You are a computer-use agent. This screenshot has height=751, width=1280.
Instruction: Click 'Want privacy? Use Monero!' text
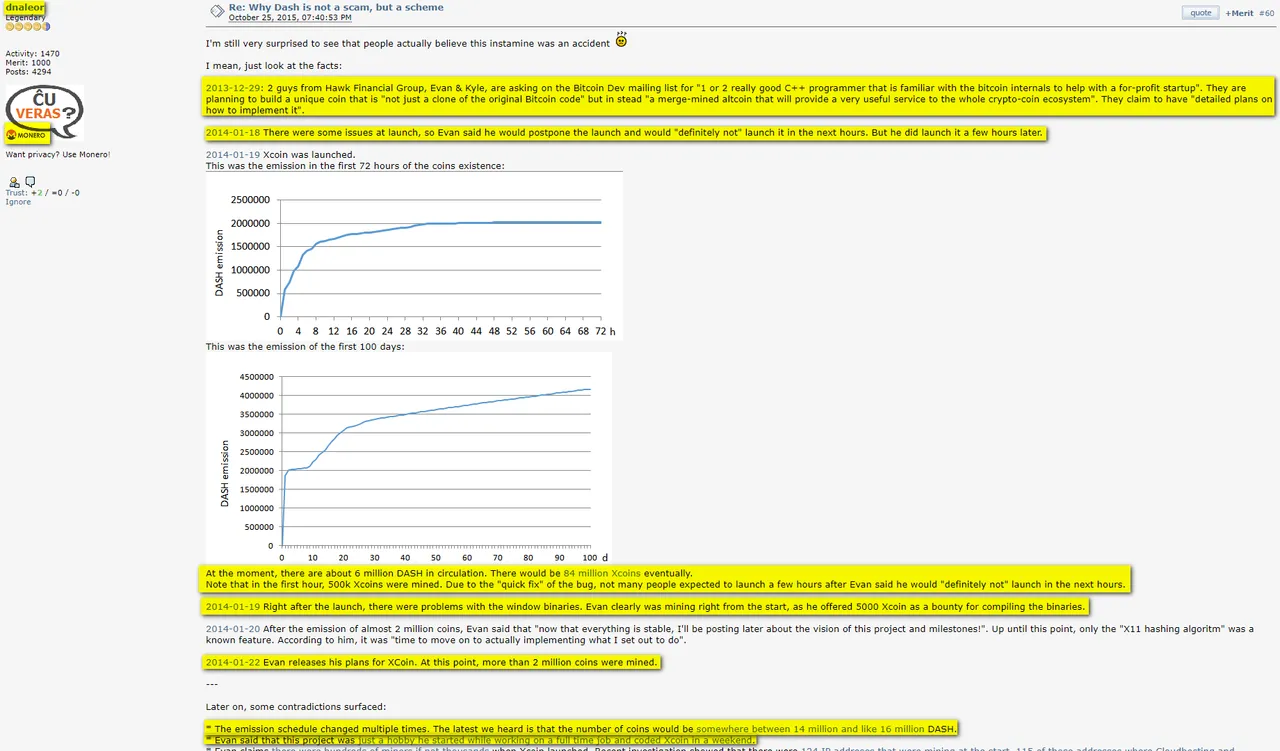(58, 155)
